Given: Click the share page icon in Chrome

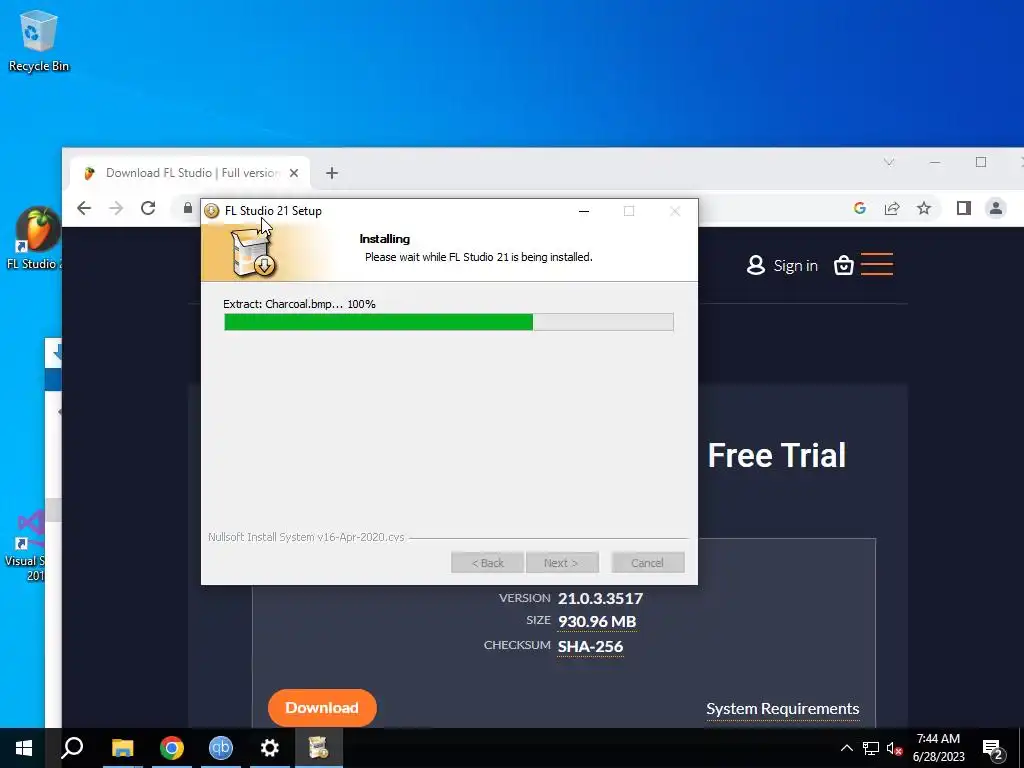Looking at the screenshot, I should point(891,208).
